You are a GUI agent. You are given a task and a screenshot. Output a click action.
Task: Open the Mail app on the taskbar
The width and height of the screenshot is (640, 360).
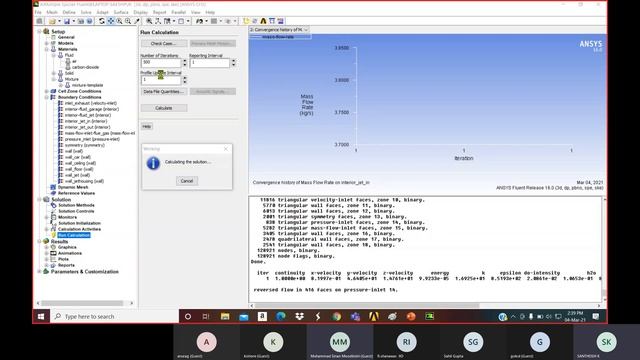[x=244, y=316]
